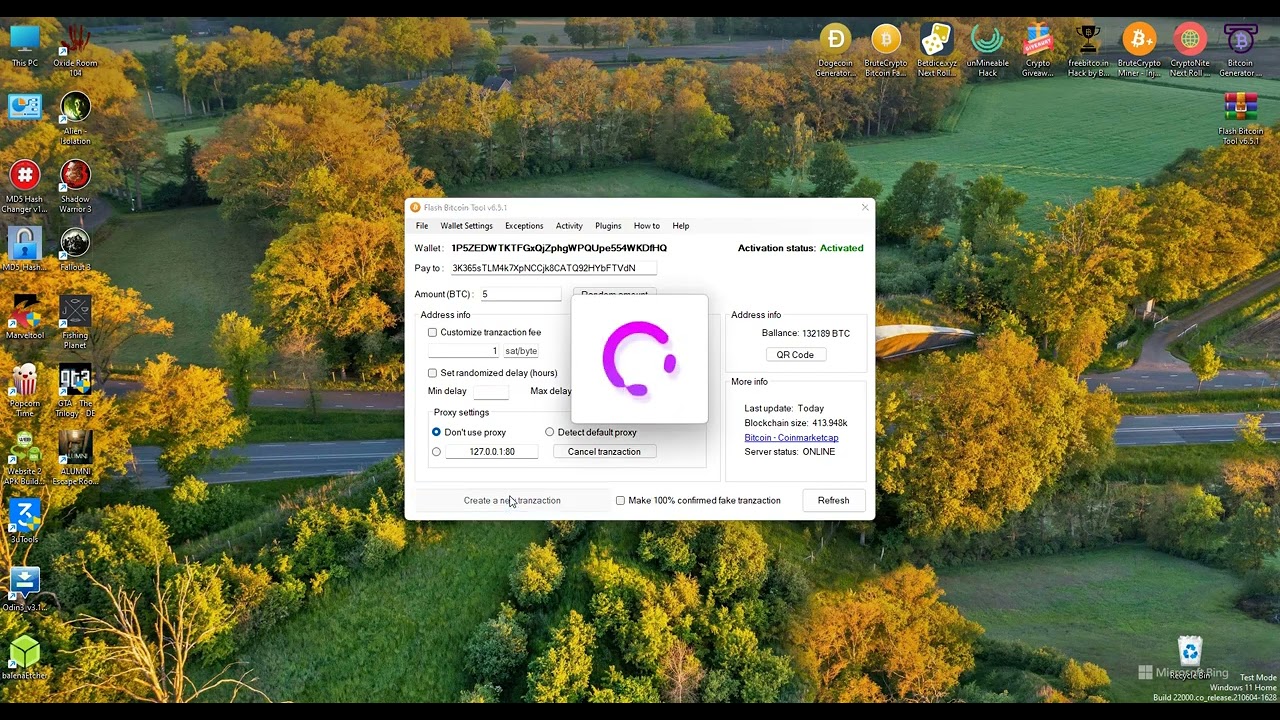Image resolution: width=1280 pixels, height=720 pixels.
Task: Tick the Set randomized delay checkbox
Action: (x=433, y=373)
